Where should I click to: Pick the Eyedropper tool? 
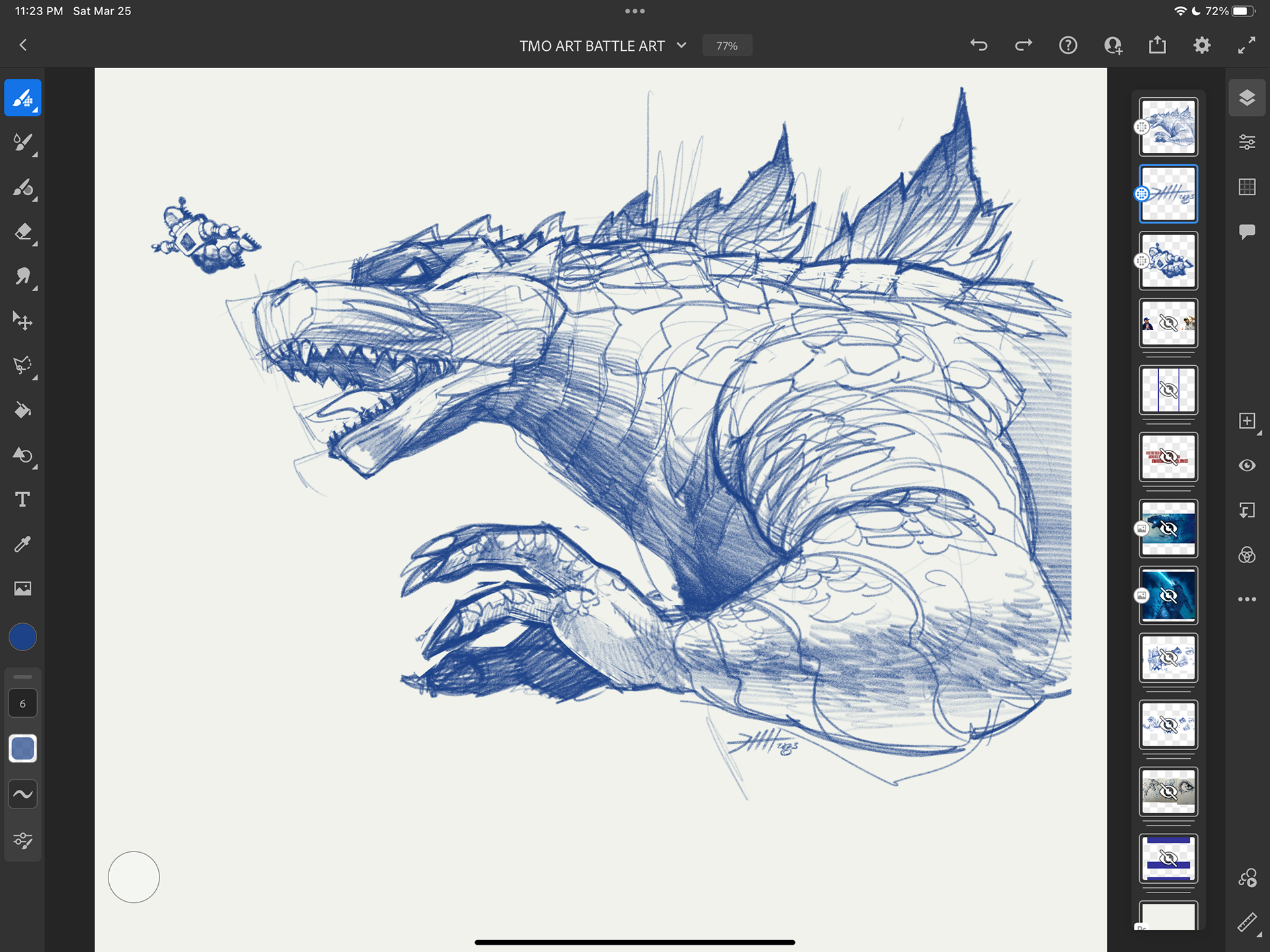point(22,544)
